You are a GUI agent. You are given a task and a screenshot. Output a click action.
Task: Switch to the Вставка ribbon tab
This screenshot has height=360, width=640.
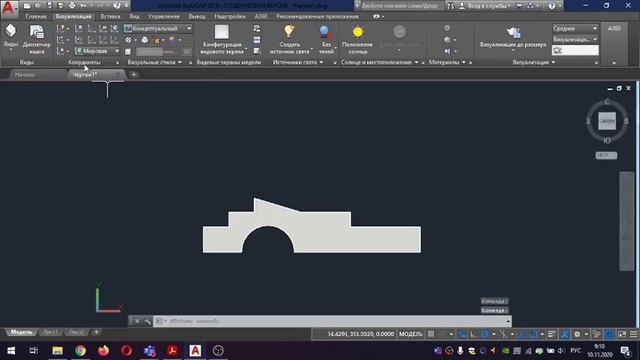click(x=110, y=16)
